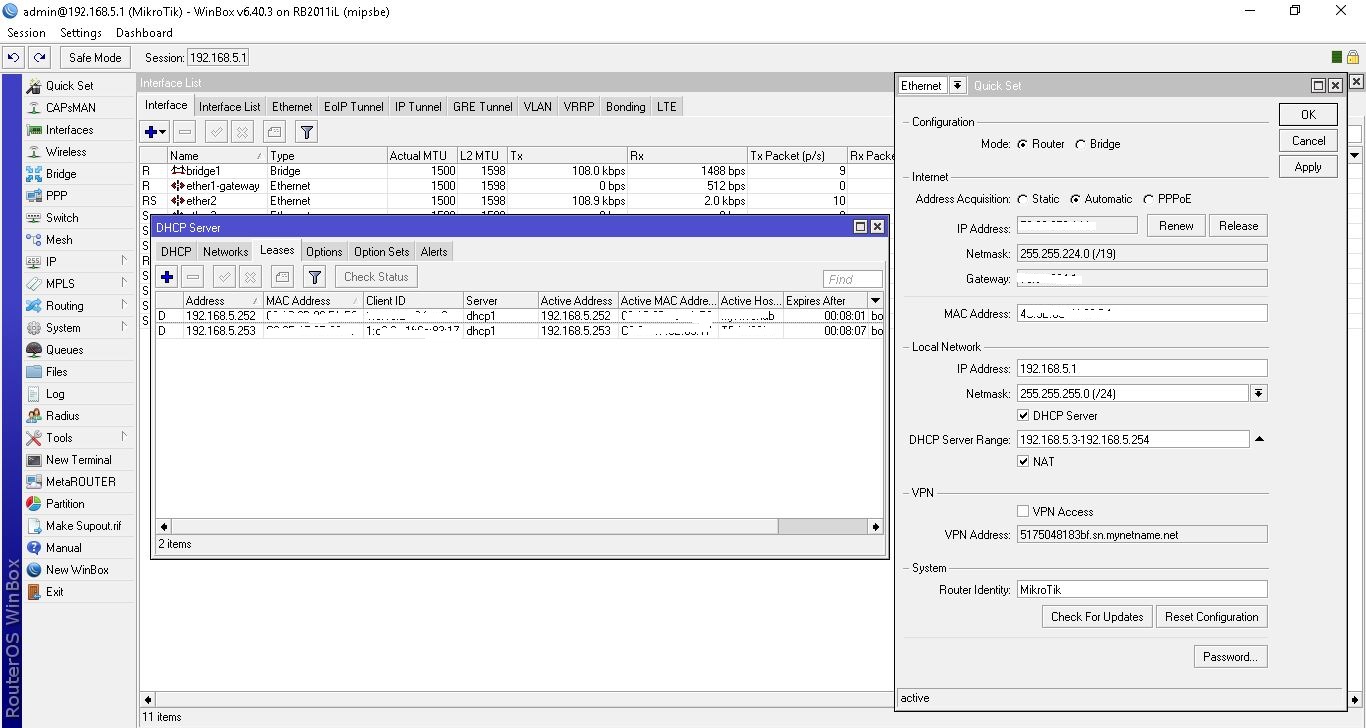Open the Wireless section in the sidebar
The height and width of the screenshot is (728, 1366).
(66, 152)
